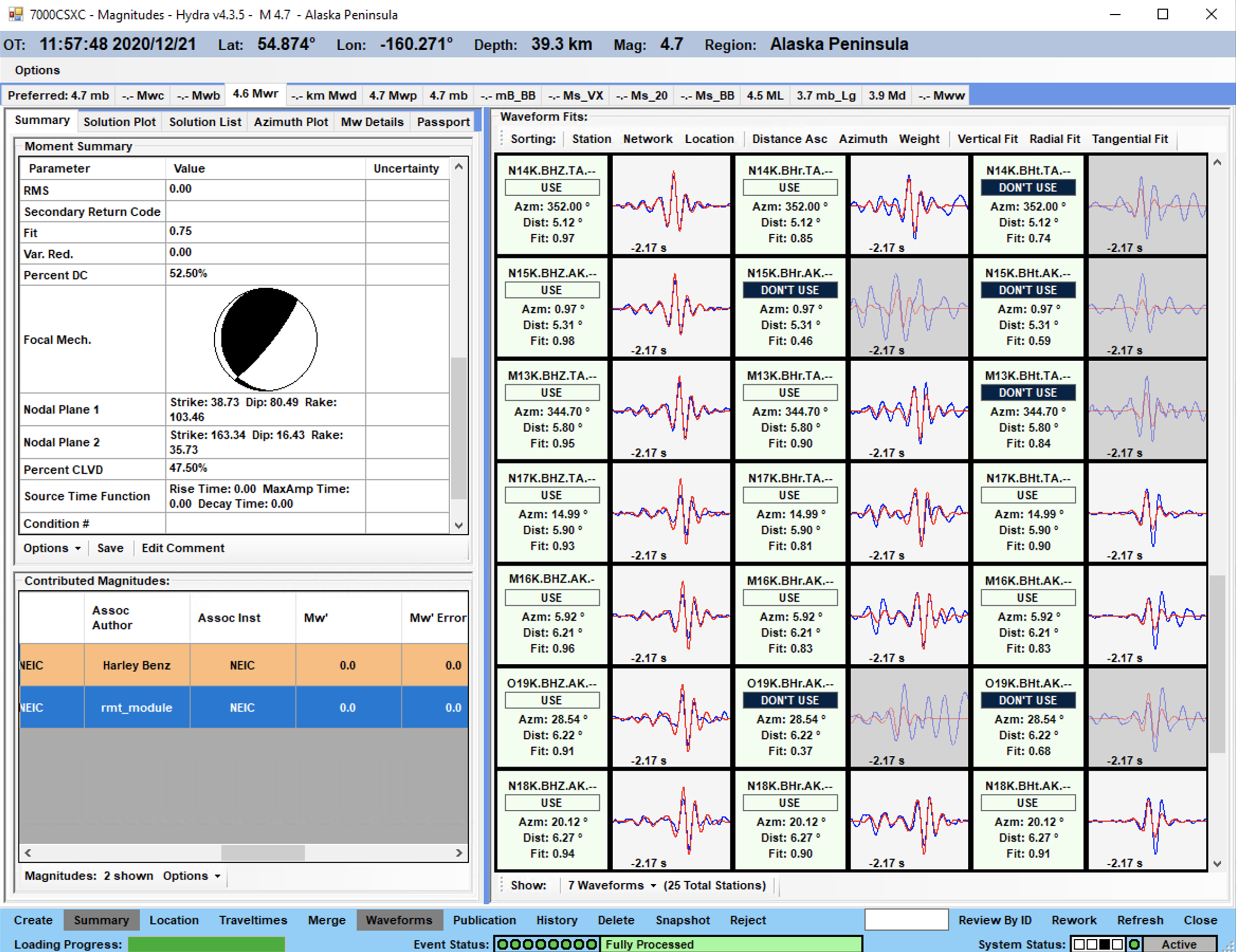The width and height of the screenshot is (1236, 952).
Task: Click the Delete button
Action: (616, 920)
